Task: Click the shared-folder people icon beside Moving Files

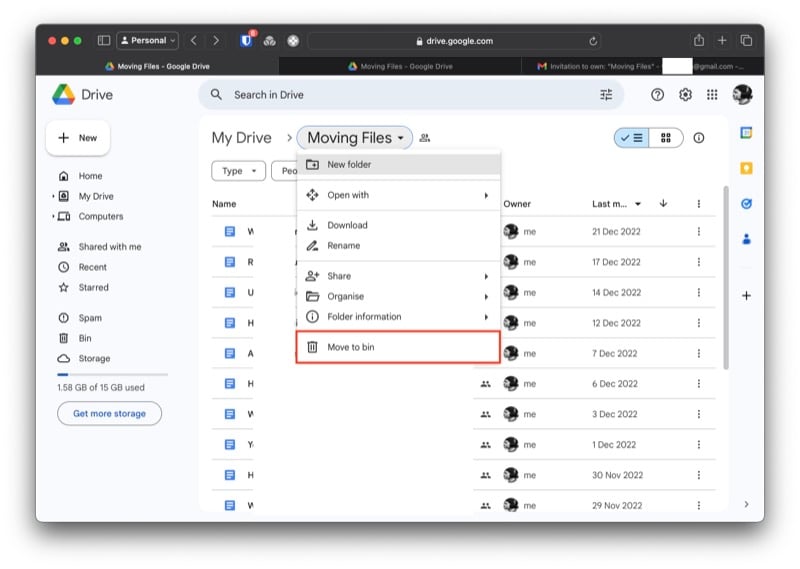Action: [424, 138]
